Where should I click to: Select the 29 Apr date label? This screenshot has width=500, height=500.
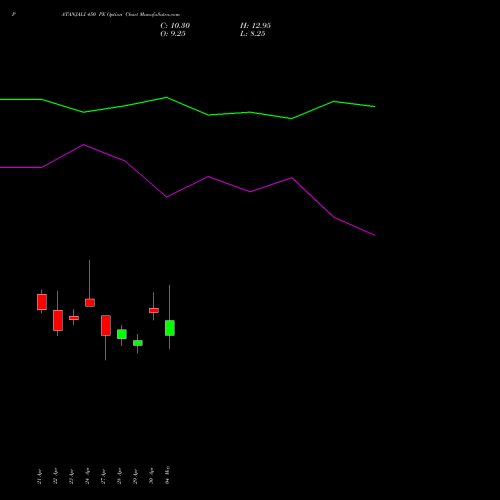(135, 477)
